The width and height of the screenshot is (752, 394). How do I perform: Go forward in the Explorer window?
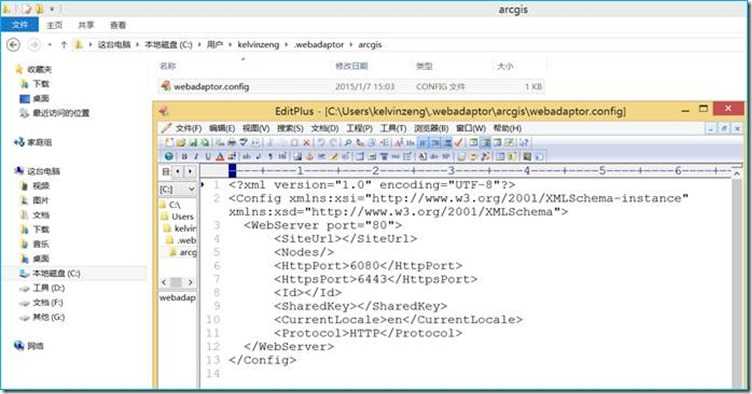pyautogui.click(x=34, y=45)
